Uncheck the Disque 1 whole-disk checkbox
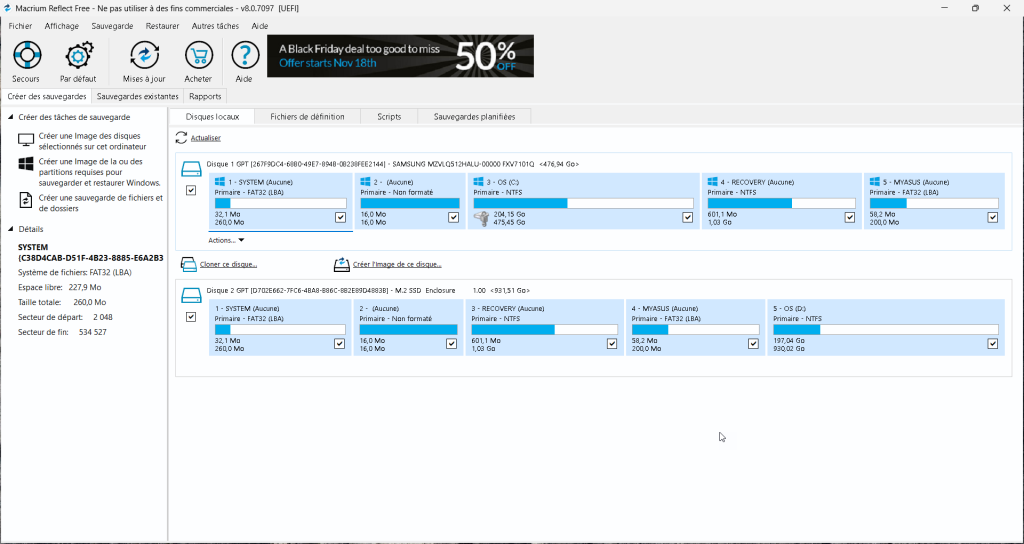The width and height of the screenshot is (1024, 544). point(191,190)
